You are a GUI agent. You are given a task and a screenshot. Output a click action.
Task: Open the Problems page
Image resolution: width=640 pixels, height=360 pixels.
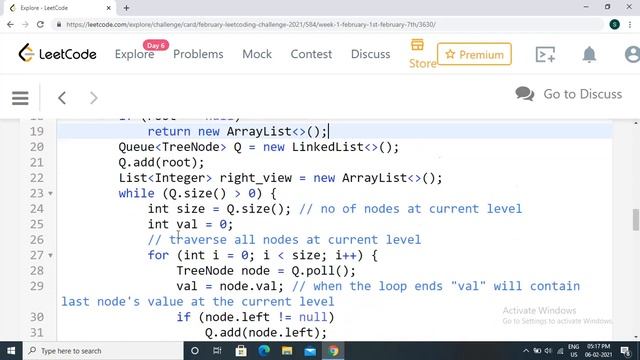[x=198, y=54]
